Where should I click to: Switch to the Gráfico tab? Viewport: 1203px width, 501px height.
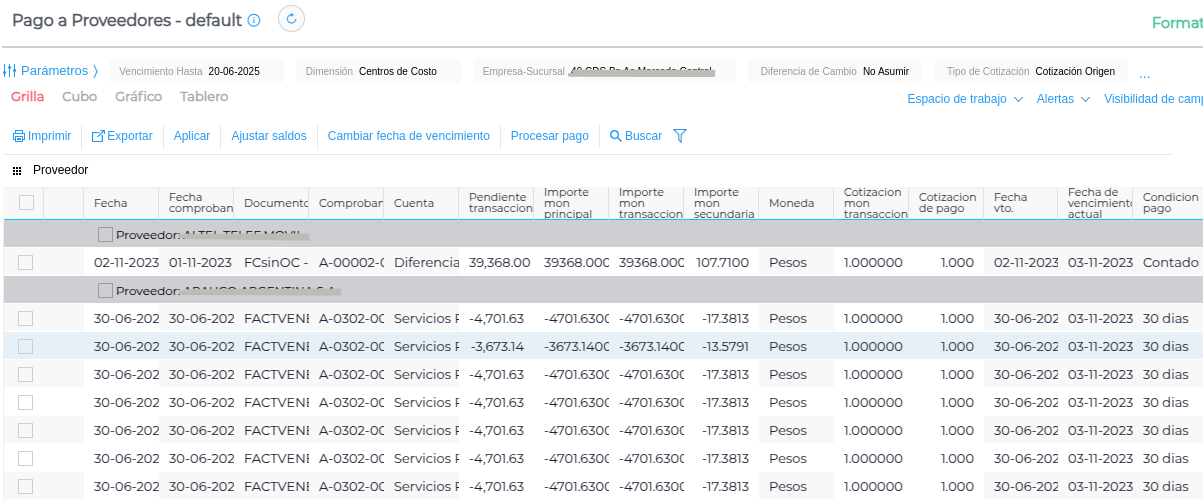click(138, 97)
